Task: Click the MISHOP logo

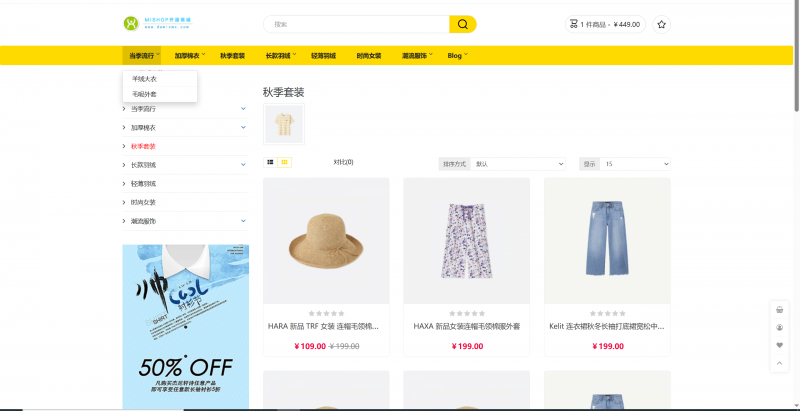Action: coord(158,23)
